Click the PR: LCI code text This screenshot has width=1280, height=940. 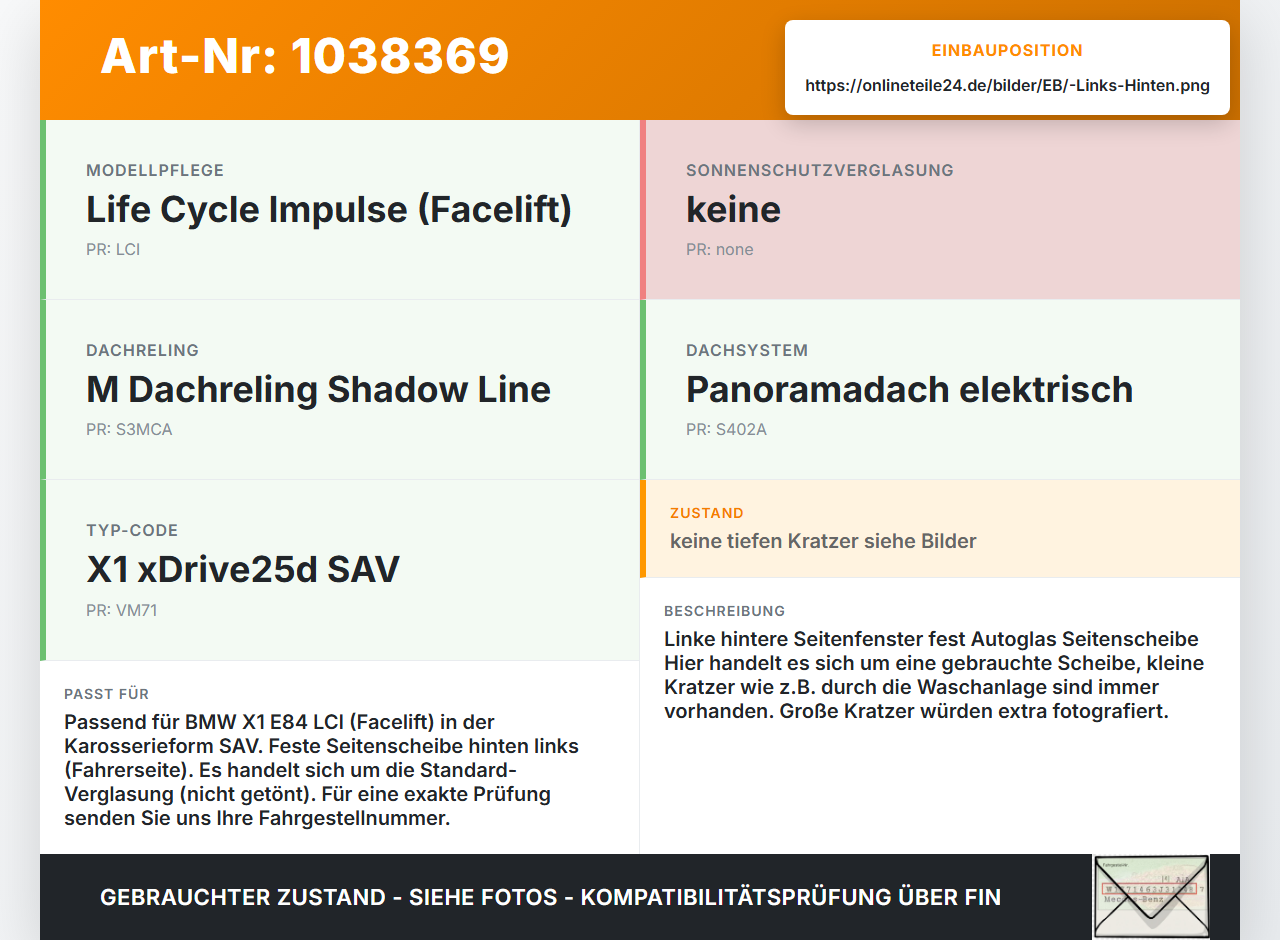pos(113,250)
